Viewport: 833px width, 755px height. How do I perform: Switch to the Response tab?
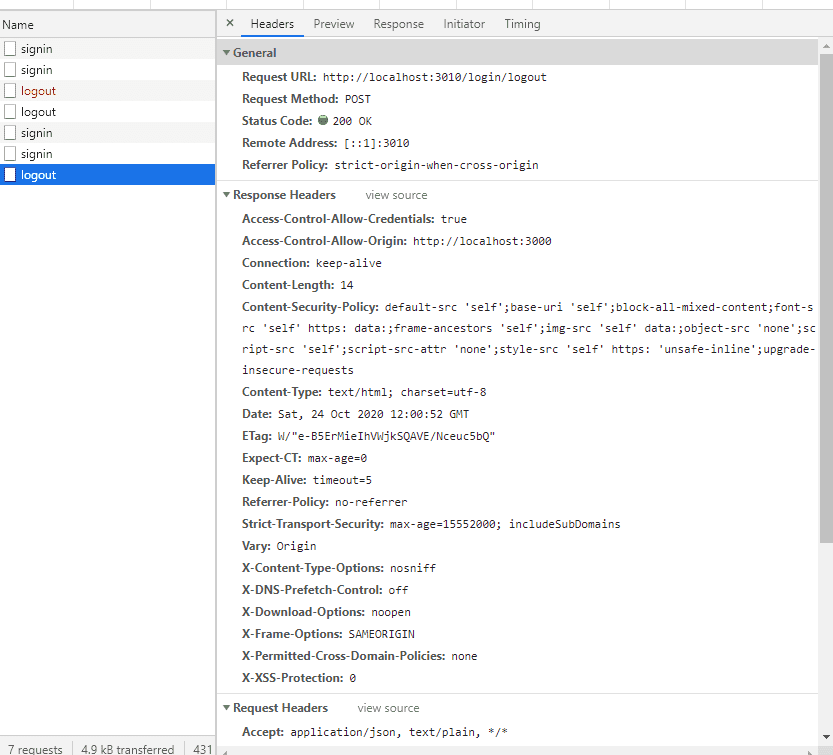pos(398,24)
